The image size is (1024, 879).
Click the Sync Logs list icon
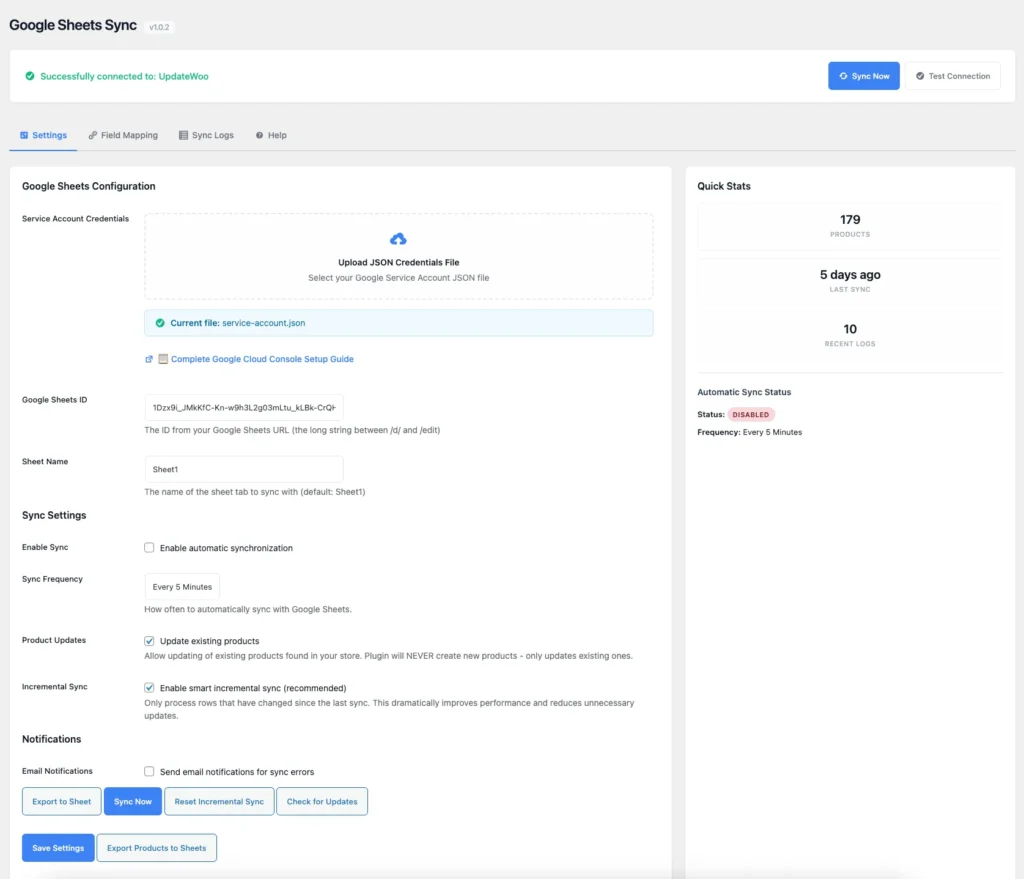183,135
